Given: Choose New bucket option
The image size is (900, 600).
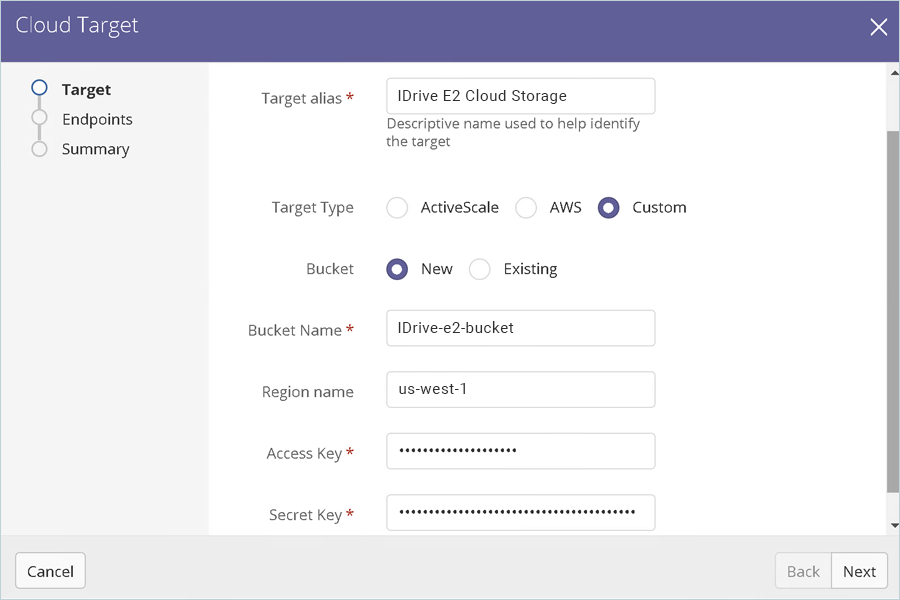Looking at the screenshot, I should point(397,269).
